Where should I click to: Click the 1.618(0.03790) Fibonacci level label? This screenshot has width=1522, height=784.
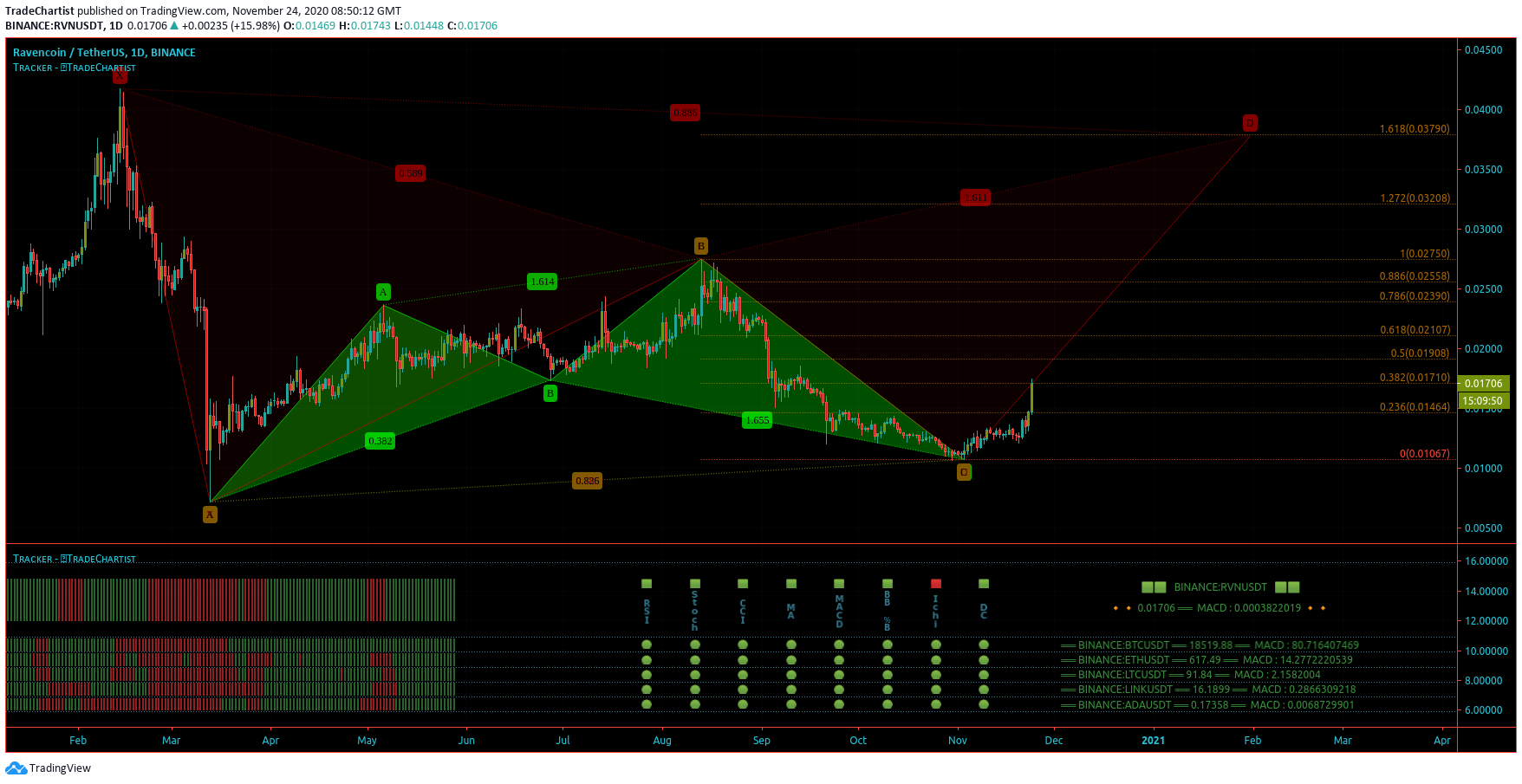click(x=1415, y=129)
